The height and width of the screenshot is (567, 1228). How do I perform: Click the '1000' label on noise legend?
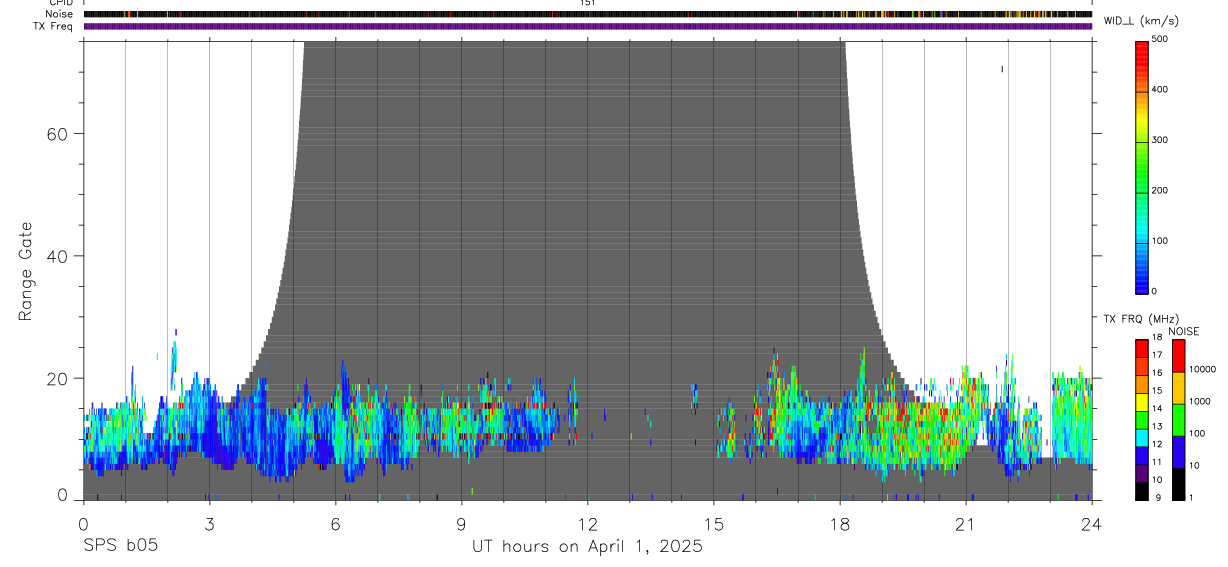click(1198, 402)
